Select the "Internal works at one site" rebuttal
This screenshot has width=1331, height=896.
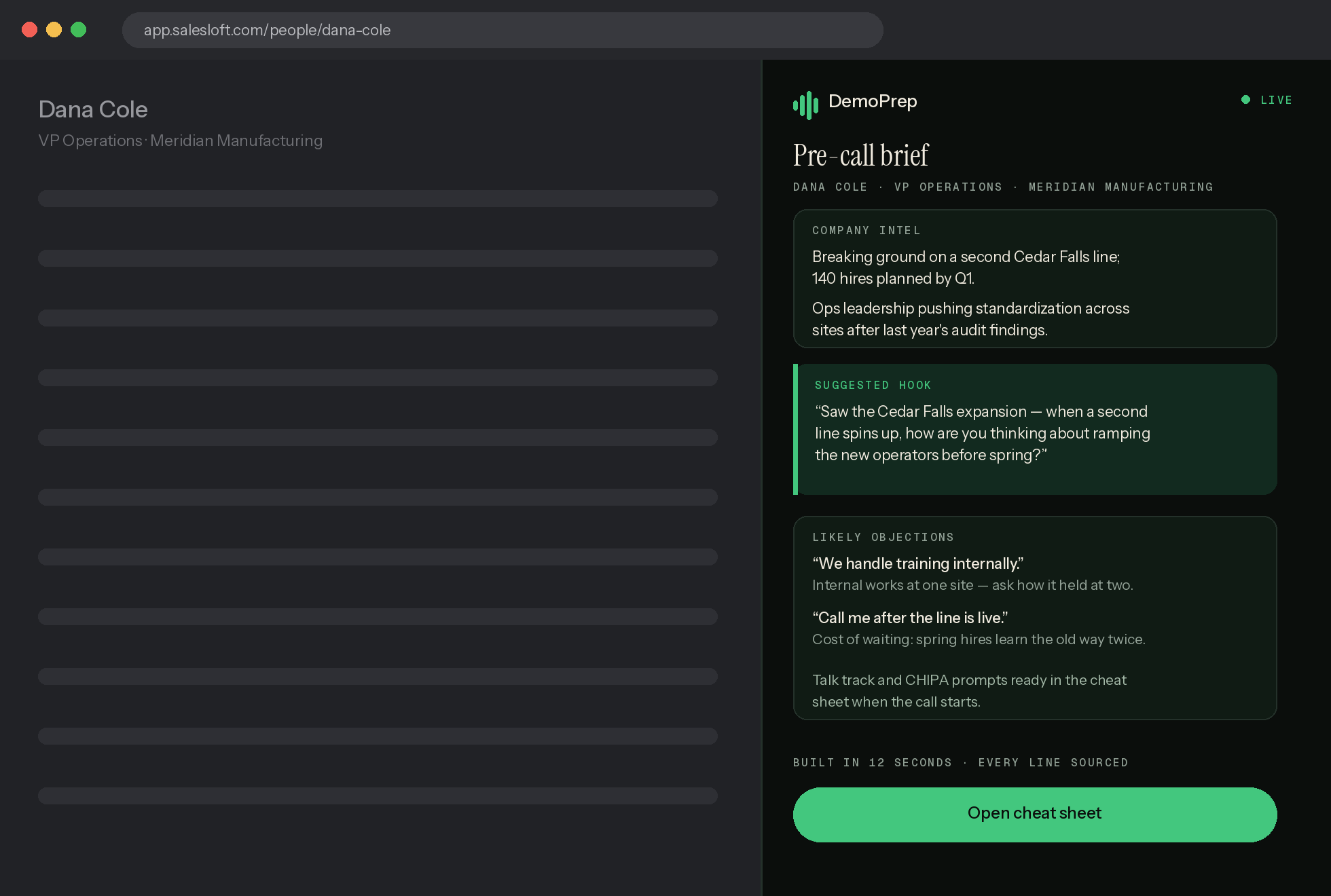(x=972, y=585)
